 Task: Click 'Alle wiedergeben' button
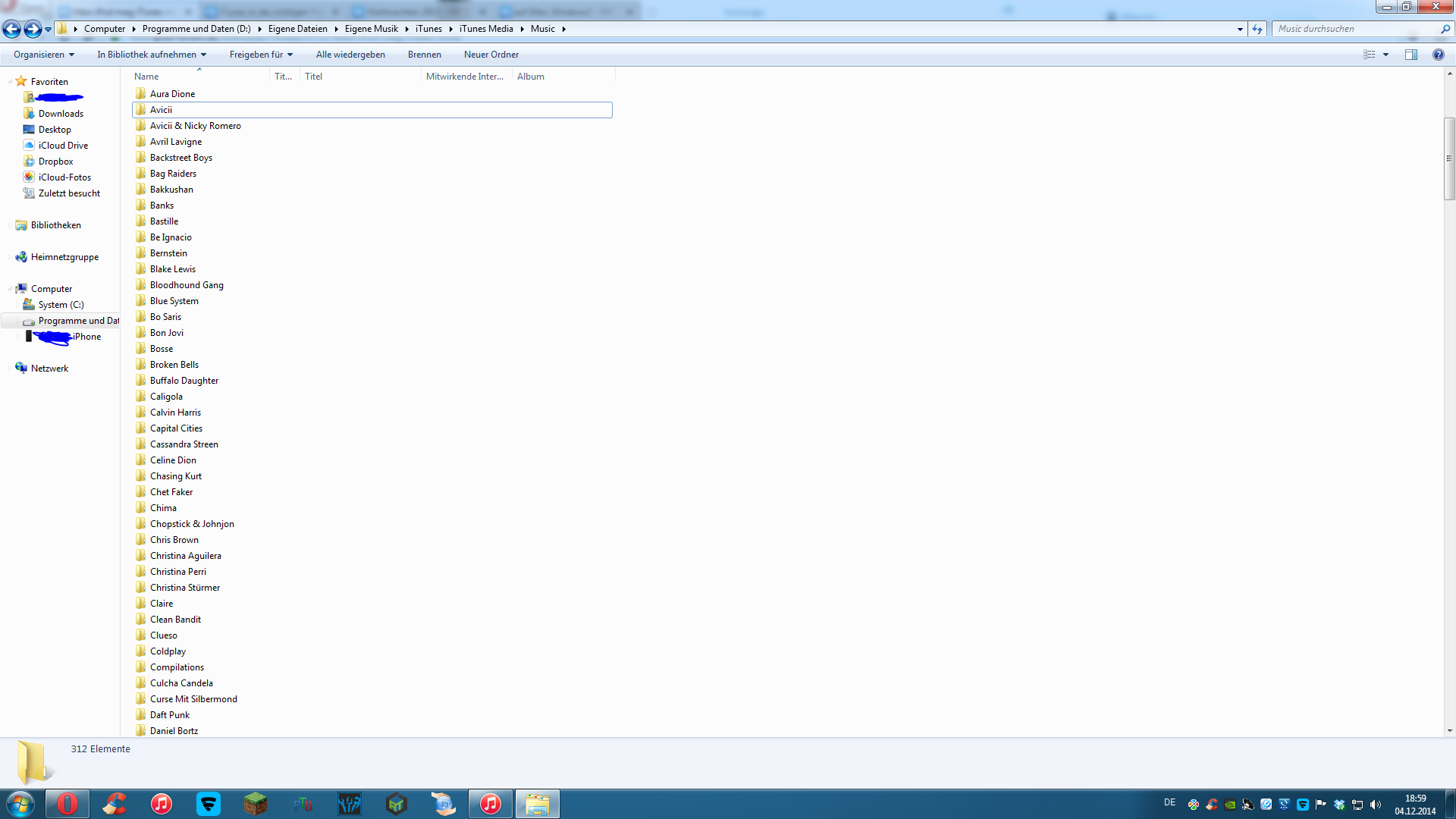(350, 55)
